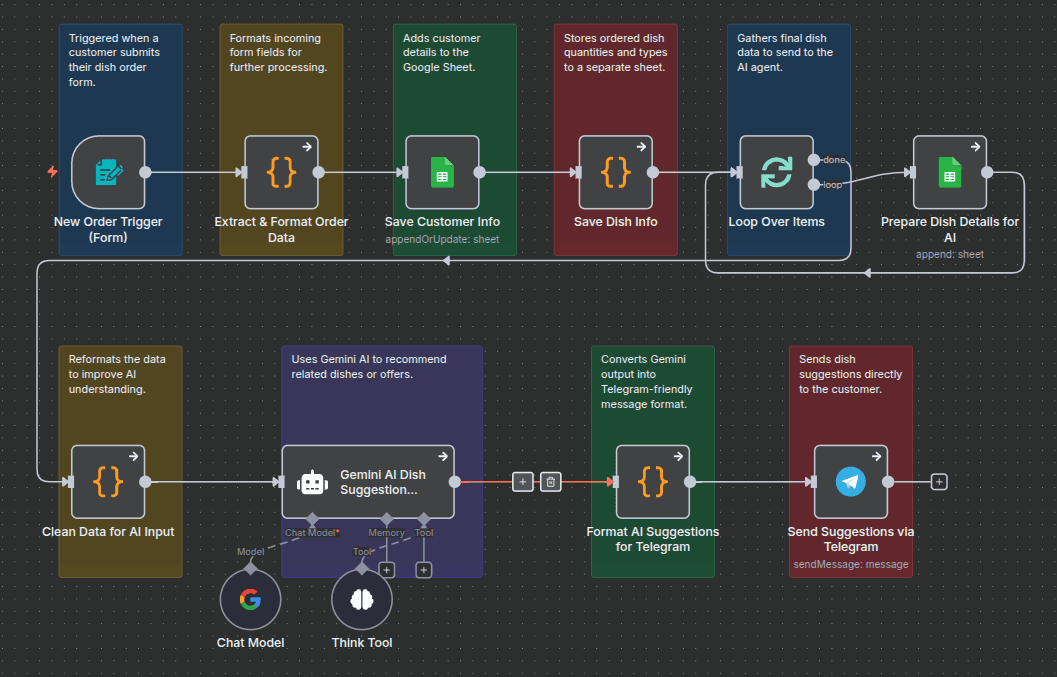Open the Save Dish Info code node

coord(615,172)
